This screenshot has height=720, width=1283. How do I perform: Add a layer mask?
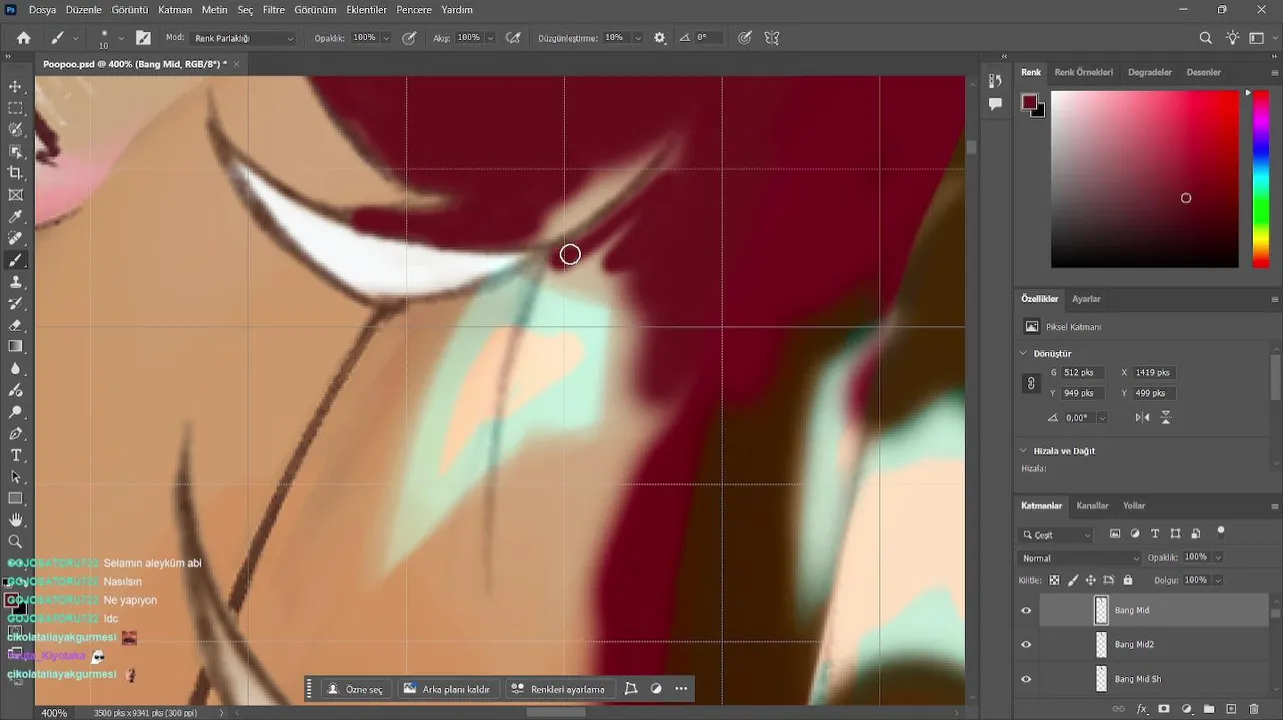(x=1164, y=709)
